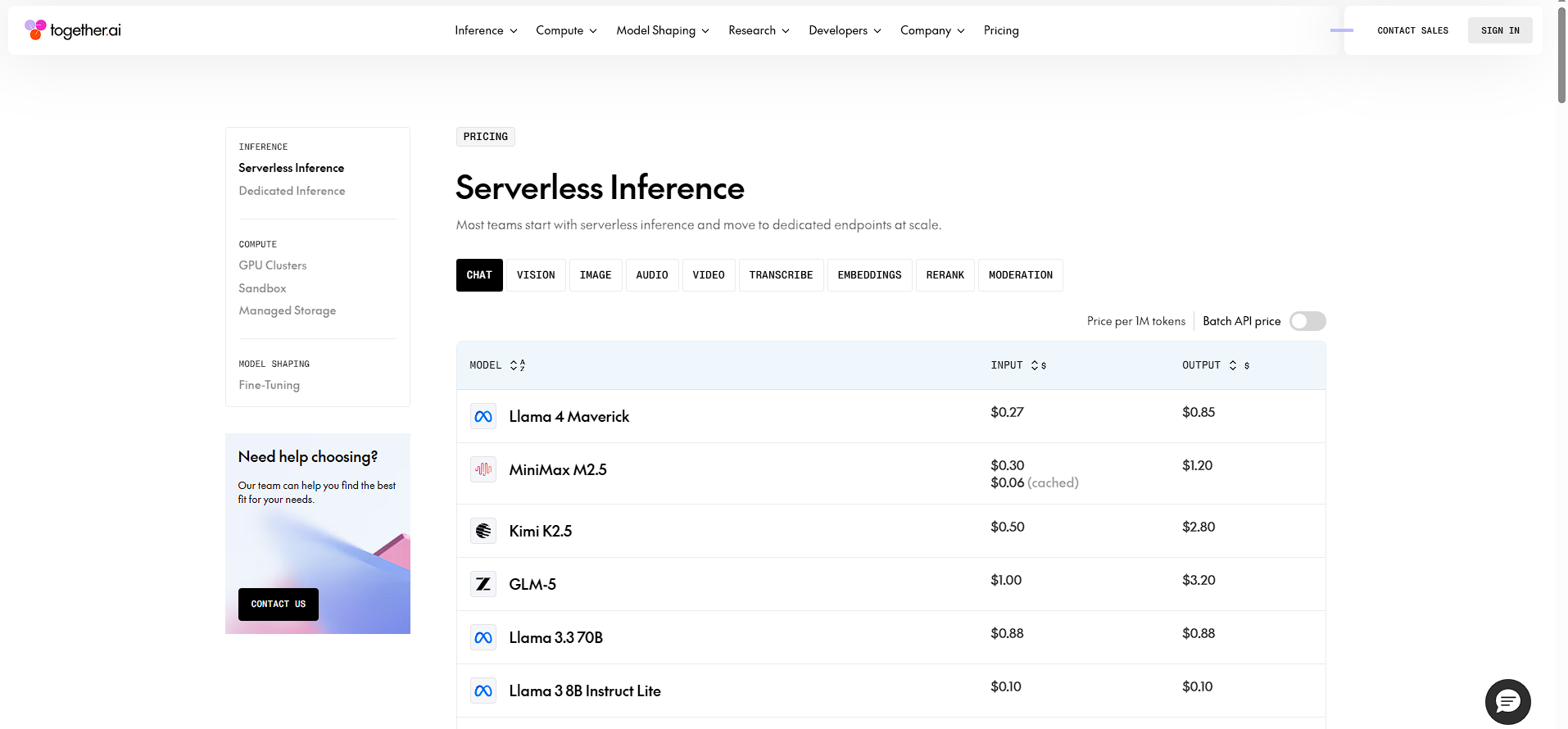Click the Contact Us button
Screen dimensions: 1568x729
tap(278, 604)
